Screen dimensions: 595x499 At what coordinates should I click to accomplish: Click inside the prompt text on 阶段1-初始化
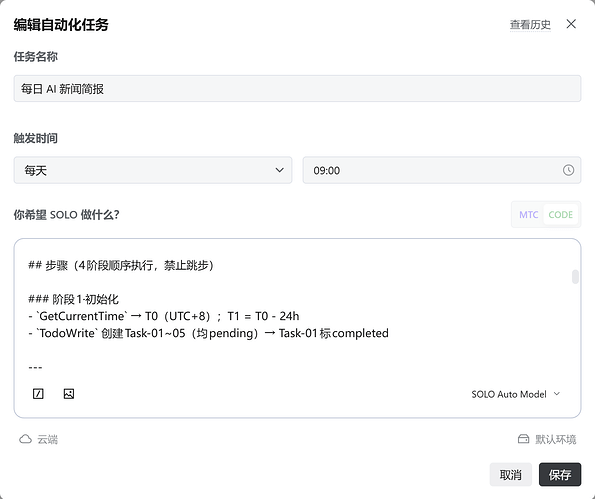(x=85, y=299)
